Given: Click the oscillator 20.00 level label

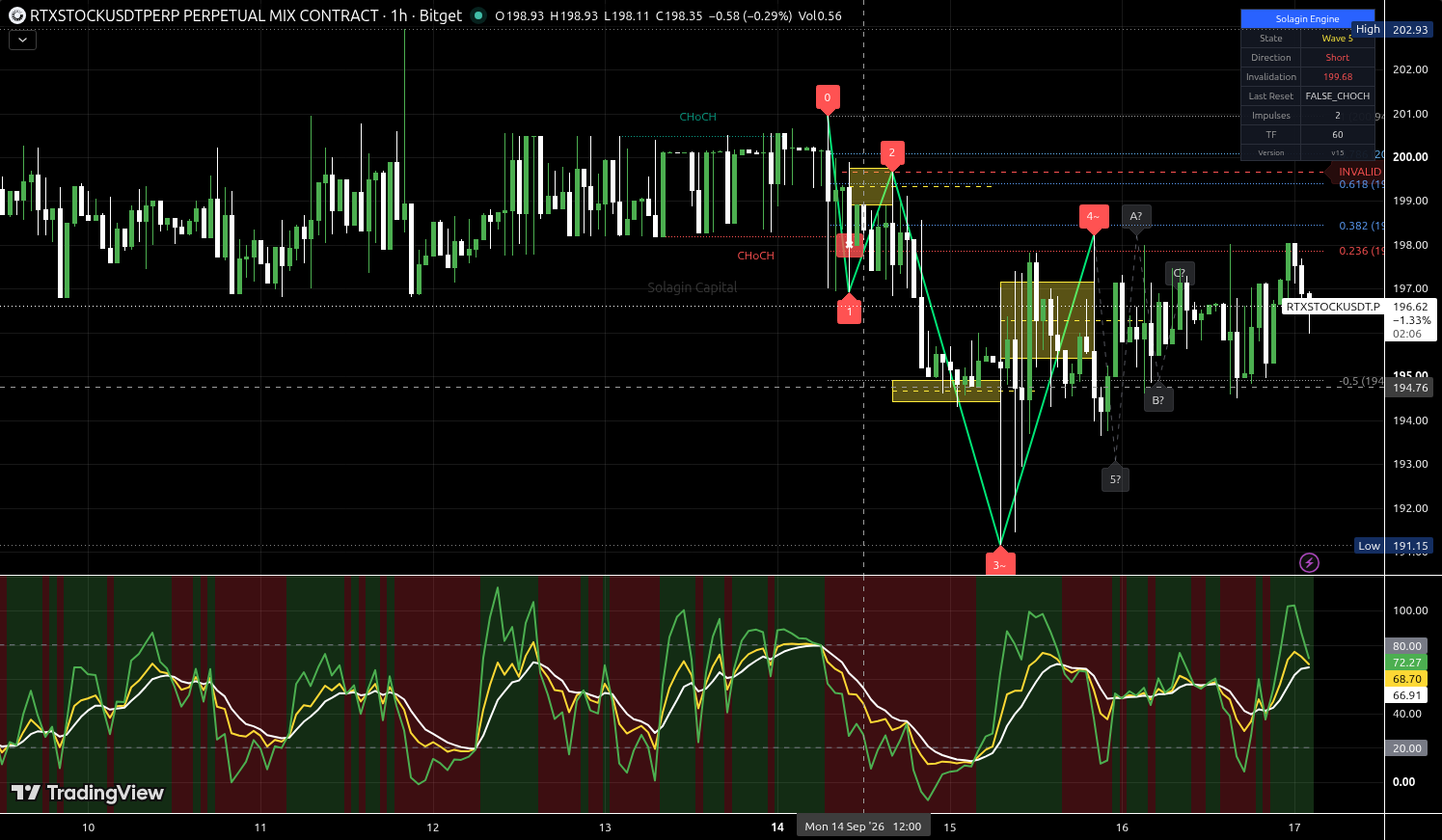Looking at the screenshot, I should (1407, 748).
